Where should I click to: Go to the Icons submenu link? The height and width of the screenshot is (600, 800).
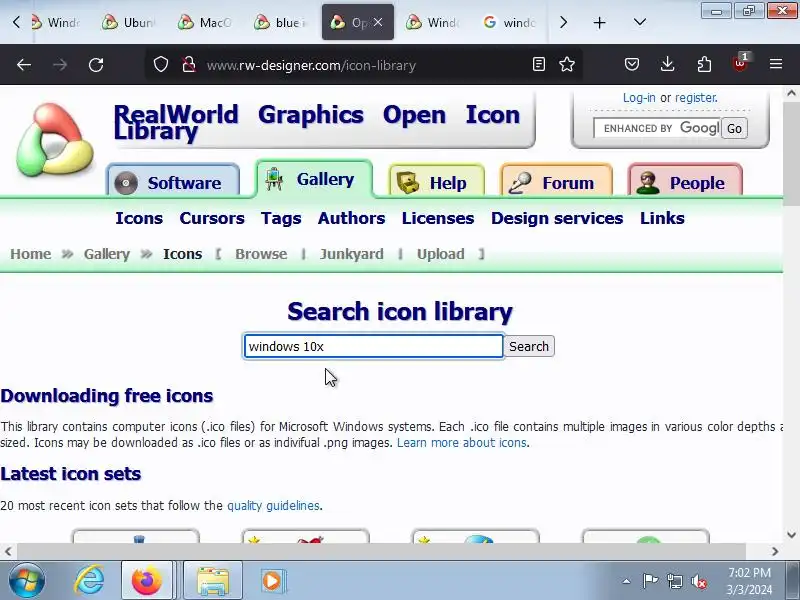coord(139,218)
